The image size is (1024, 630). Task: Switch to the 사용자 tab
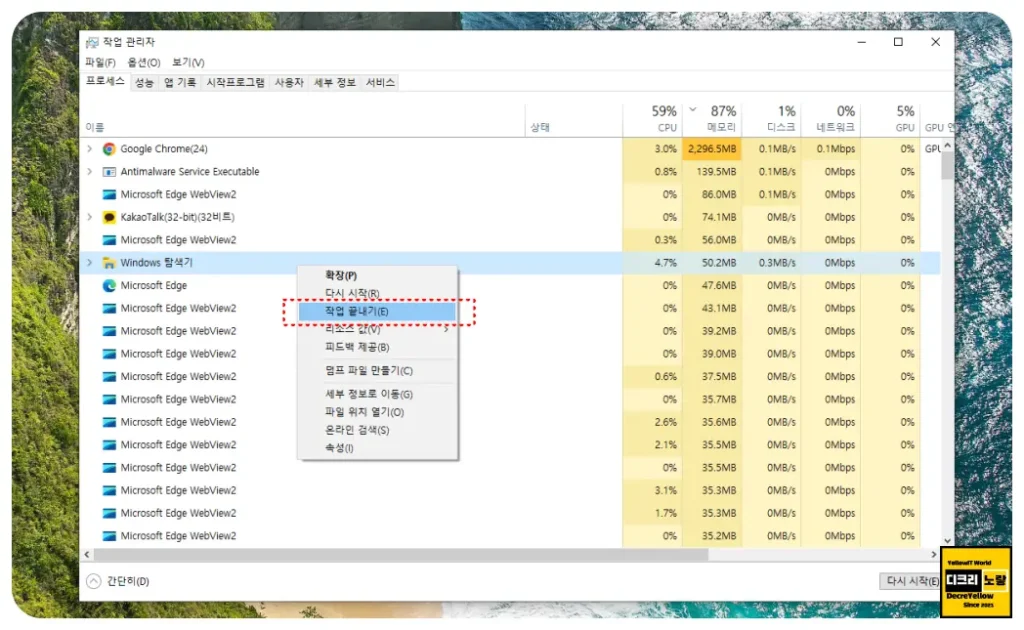(289, 82)
